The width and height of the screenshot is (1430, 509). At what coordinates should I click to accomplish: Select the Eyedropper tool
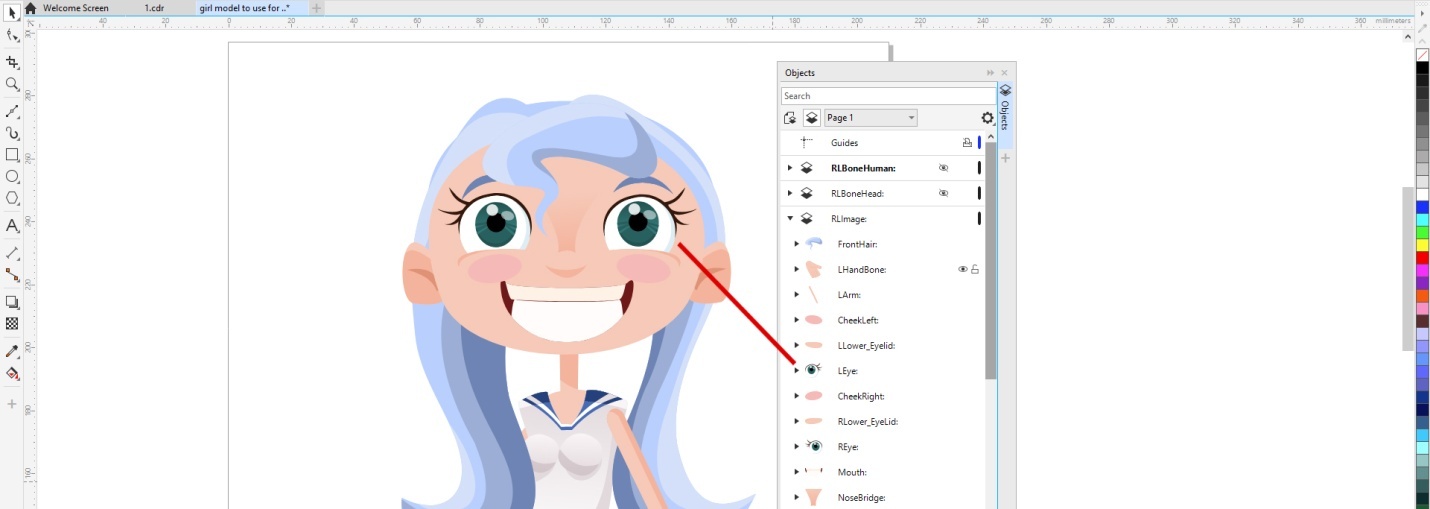click(12, 351)
